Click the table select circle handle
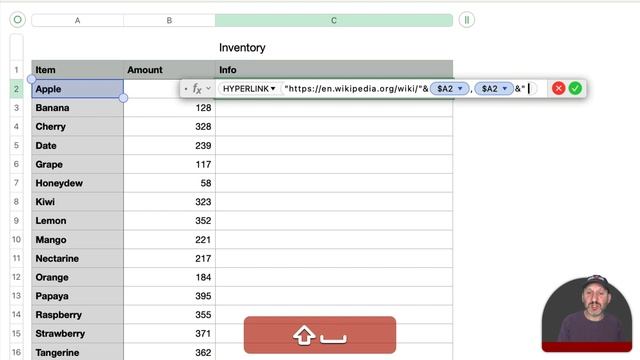The width and height of the screenshot is (640, 360). (x=18, y=20)
